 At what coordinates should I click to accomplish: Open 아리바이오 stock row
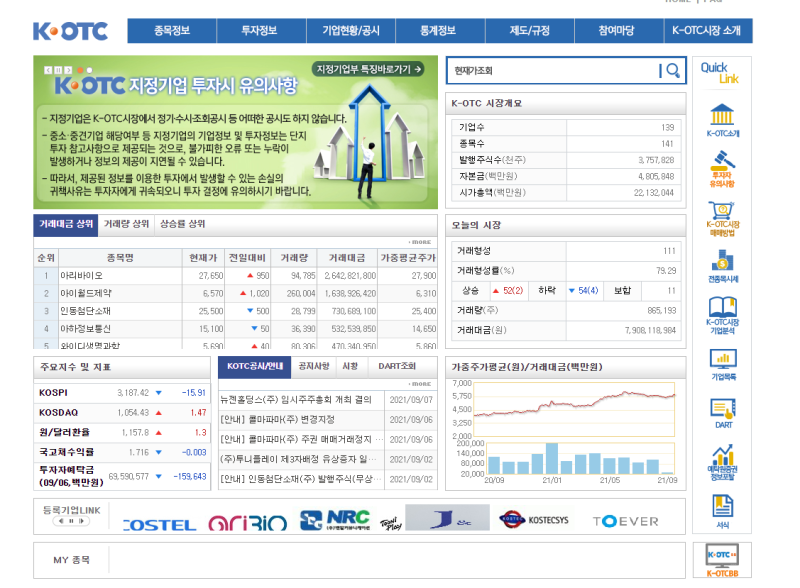235,276
